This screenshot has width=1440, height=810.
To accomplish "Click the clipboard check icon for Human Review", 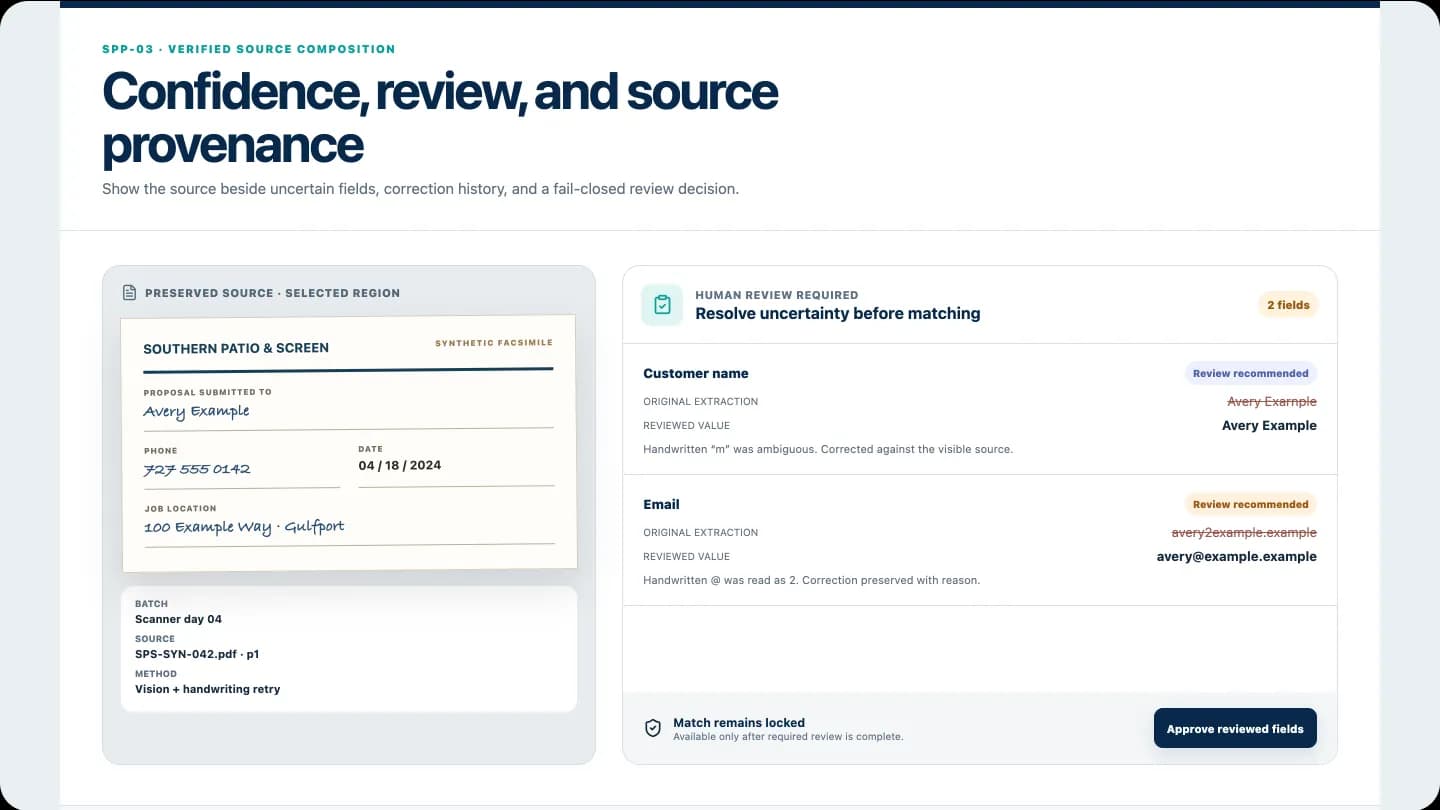I will point(662,305).
